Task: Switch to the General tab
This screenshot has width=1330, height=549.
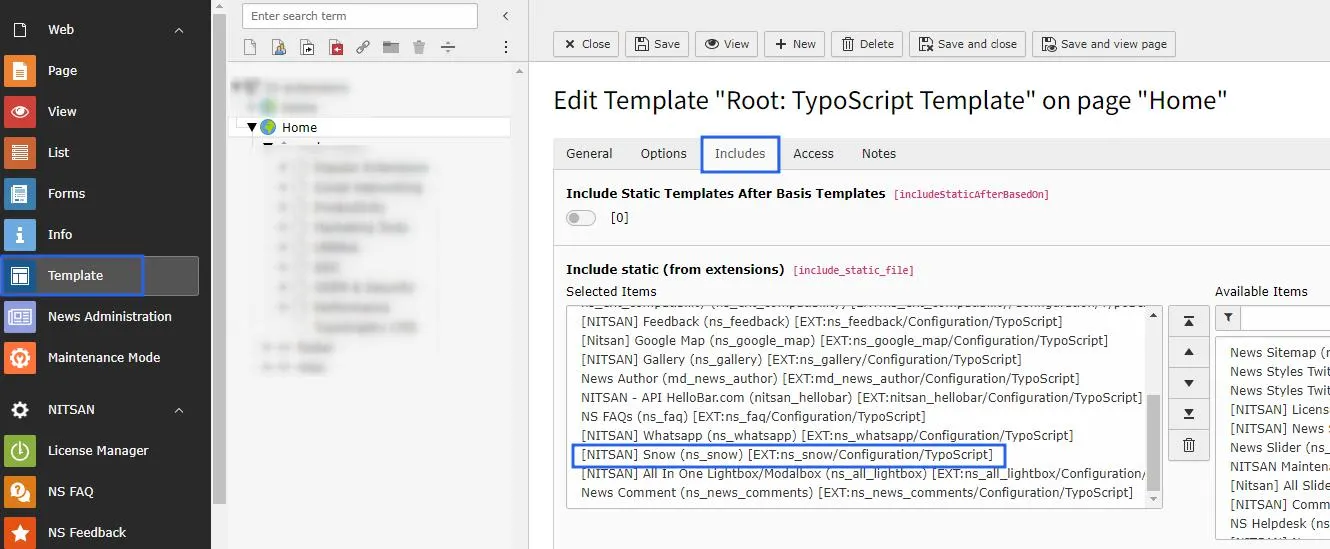Action: [589, 154]
